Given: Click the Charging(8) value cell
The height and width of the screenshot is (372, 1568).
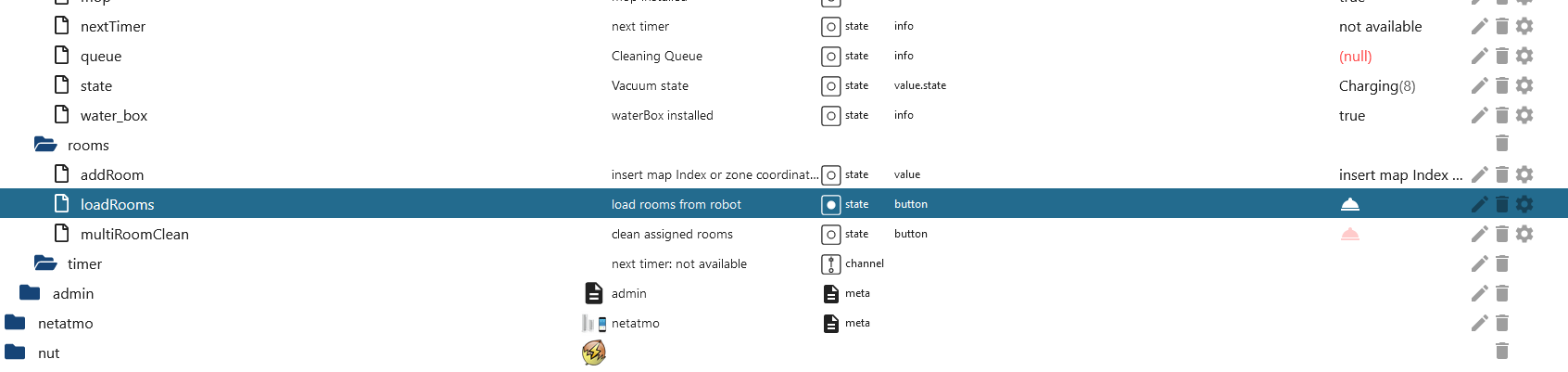Looking at the screenshot, I should tap(1376, 86).
